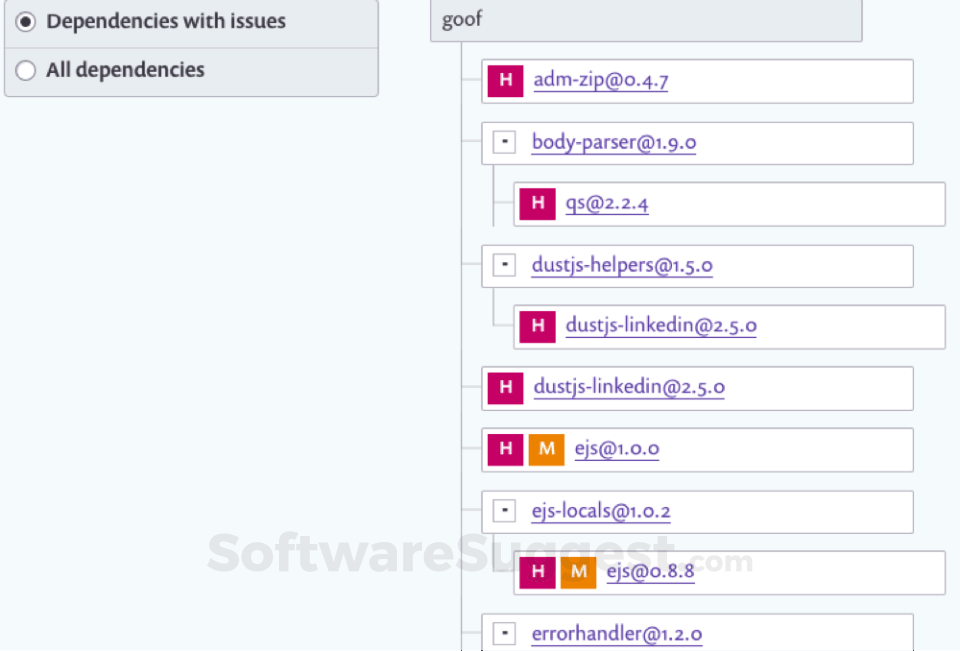Select the "All dependencies" radio button
Screen dimensions: 960x651
26,70
